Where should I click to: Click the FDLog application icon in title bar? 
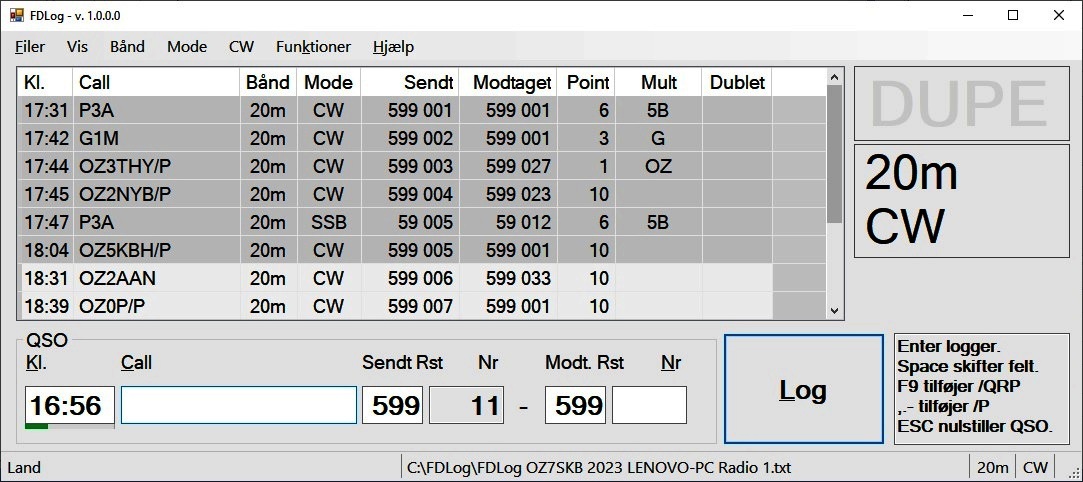pos(17,15)
